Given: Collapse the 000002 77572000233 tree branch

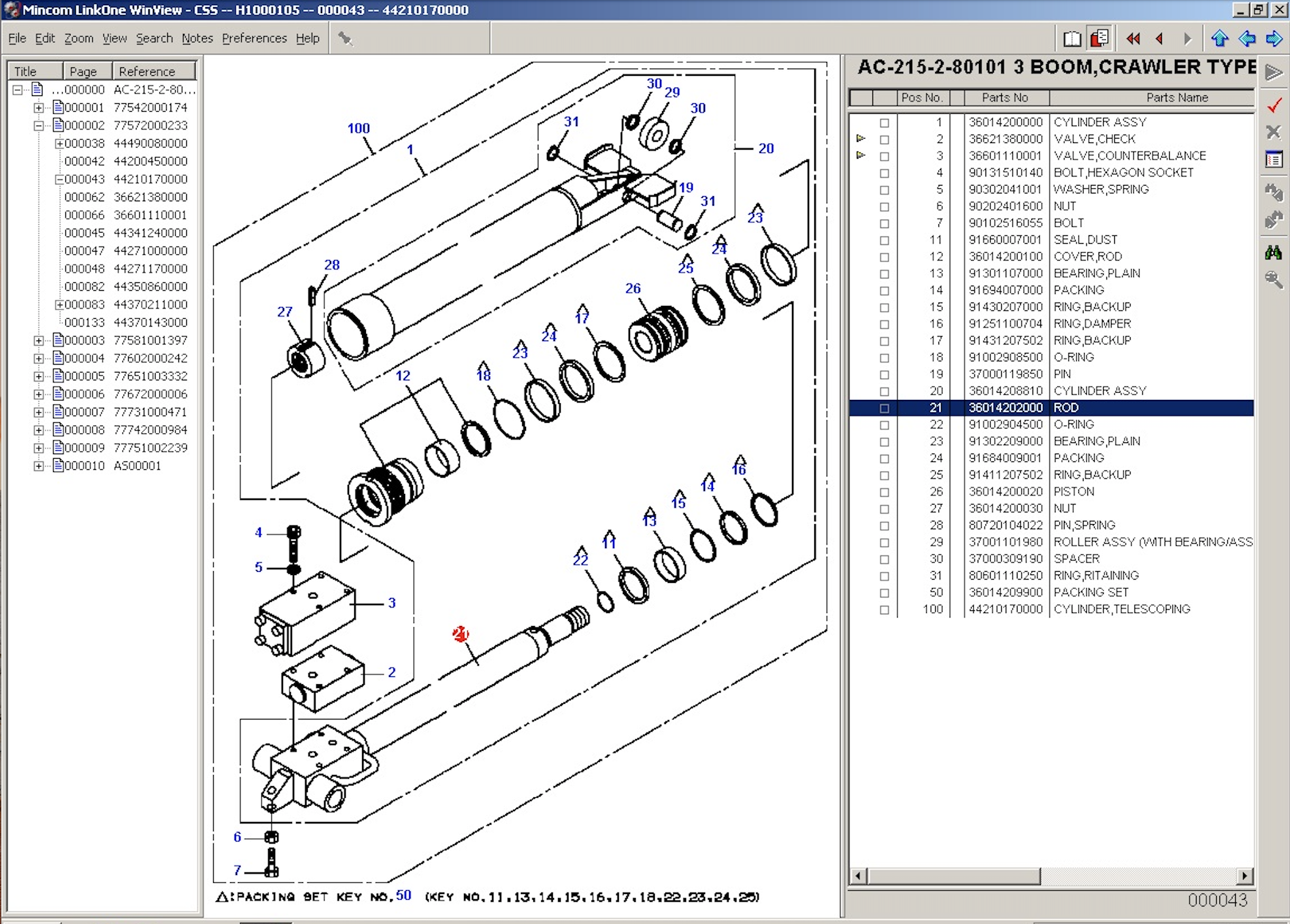Looking at the screenshot, I should click(39, 125).
